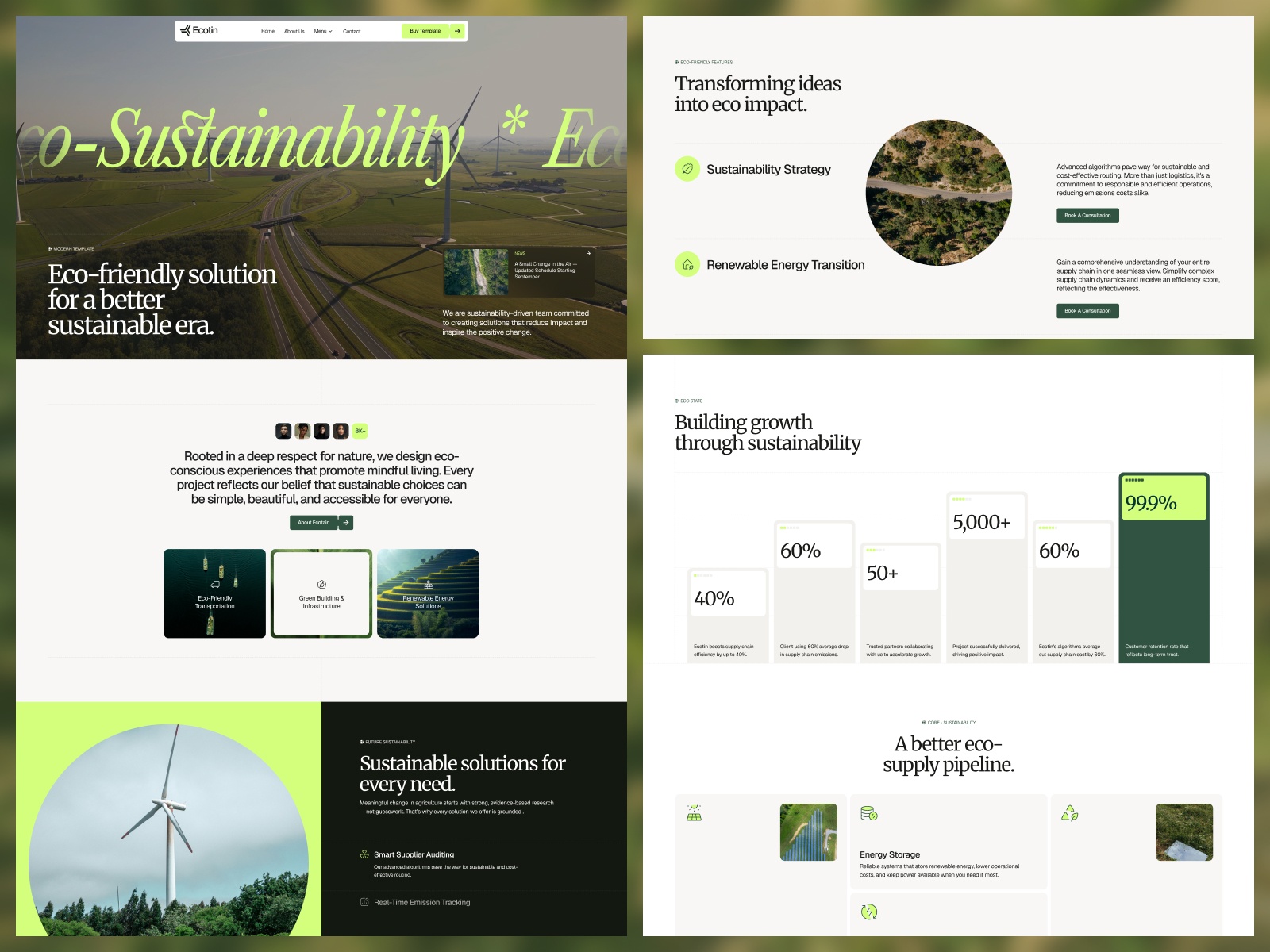
Task: Click the 'Sustainable solutions for every need.' heading
Action: (463, 773)
